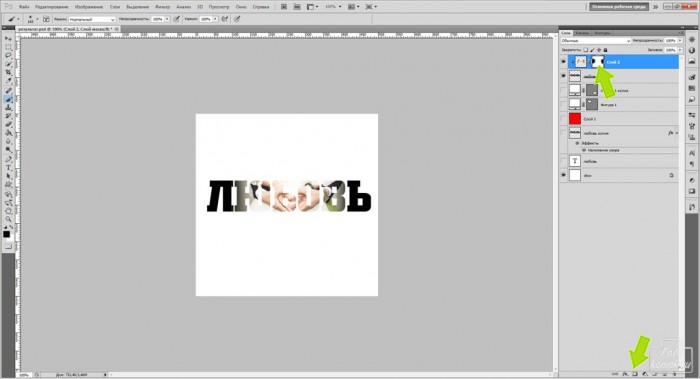Open layer fill slider arrow
Screen dimensions: 700x379
pos(680,50)
